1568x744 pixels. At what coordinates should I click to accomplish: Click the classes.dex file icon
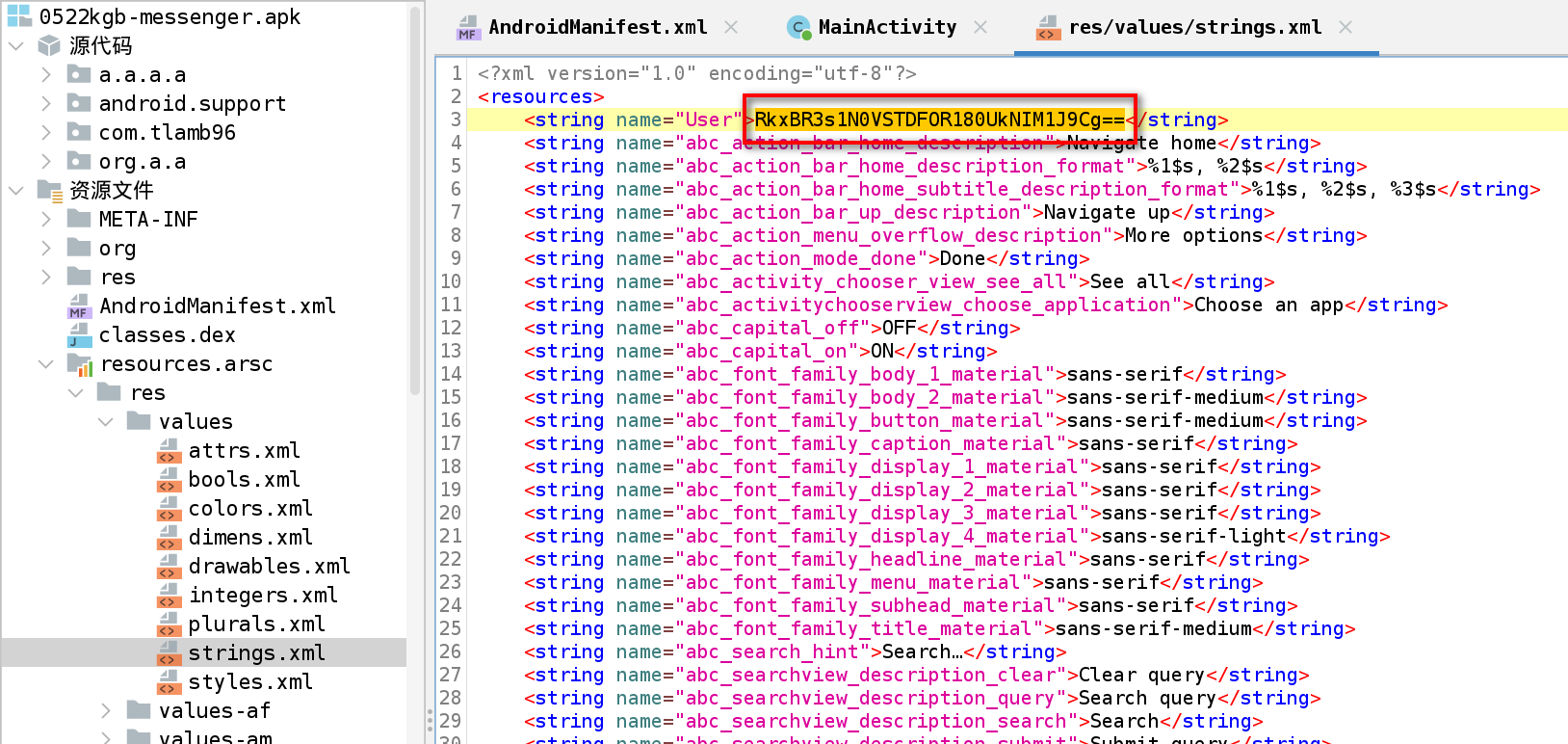(79, 334)
